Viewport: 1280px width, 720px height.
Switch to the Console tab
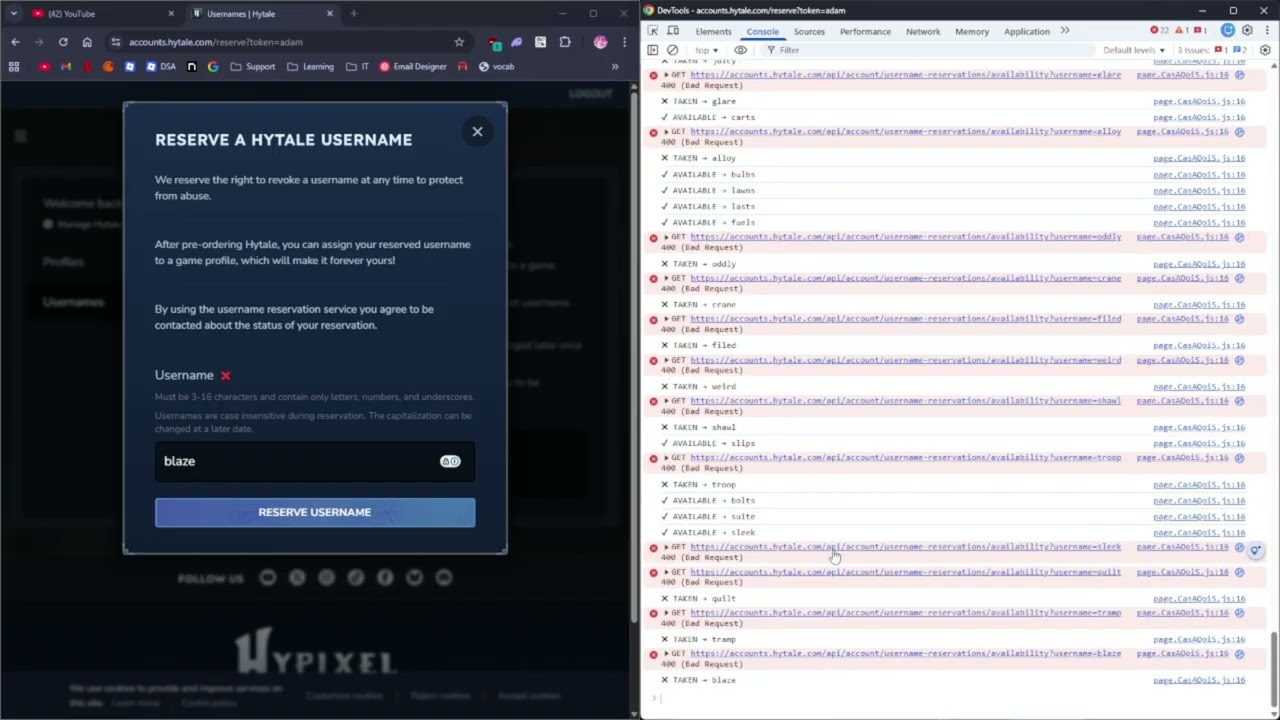pos(762,31)
